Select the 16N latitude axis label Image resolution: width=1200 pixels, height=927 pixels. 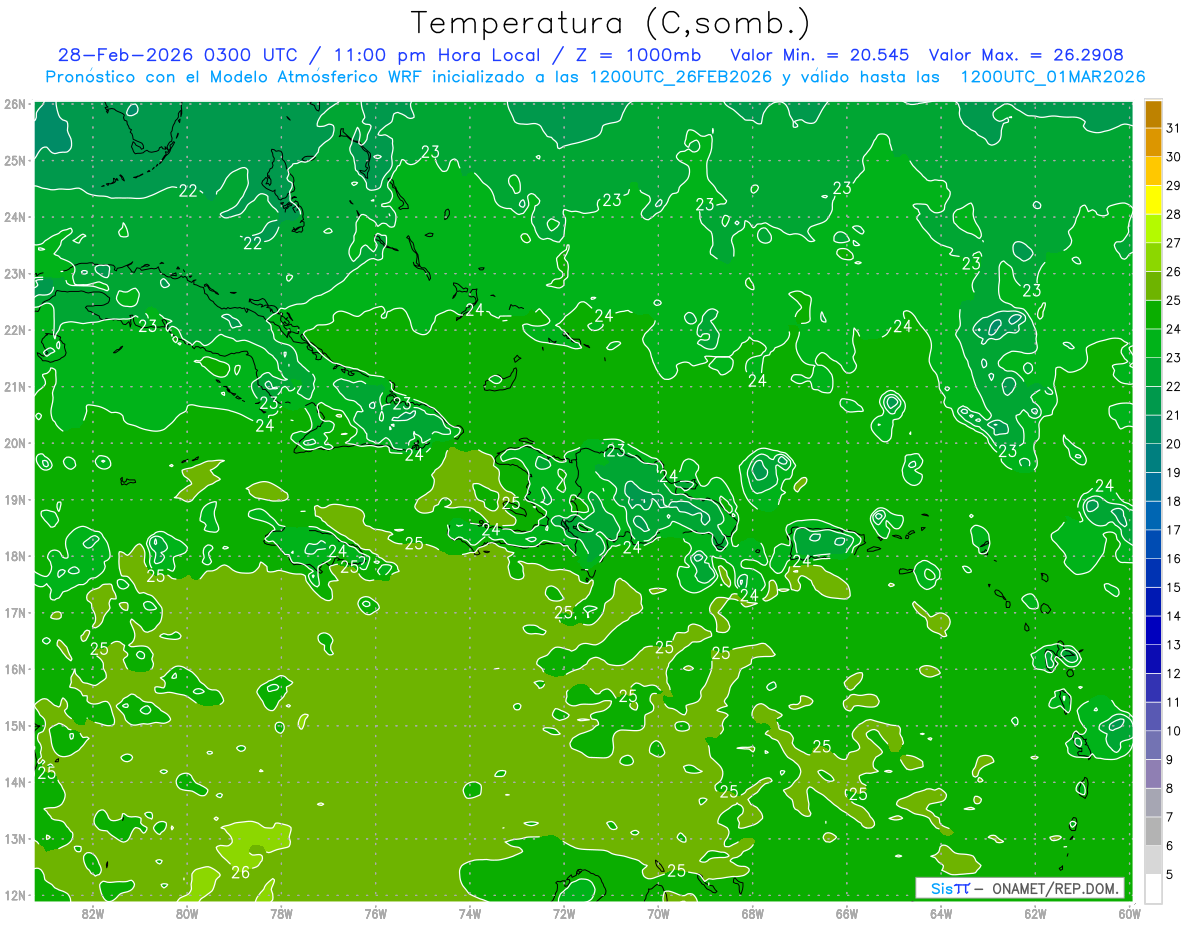pyautogui.click(x=14, y=669)
